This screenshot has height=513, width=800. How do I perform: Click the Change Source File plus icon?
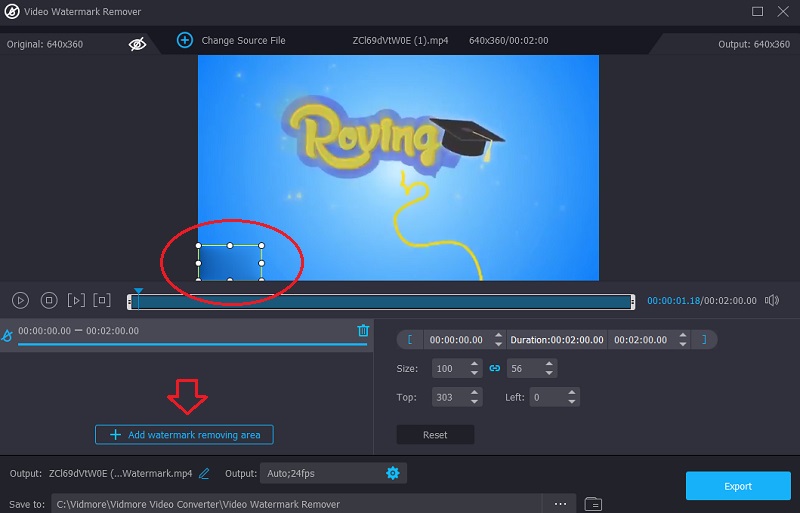(x=184, y=40)
